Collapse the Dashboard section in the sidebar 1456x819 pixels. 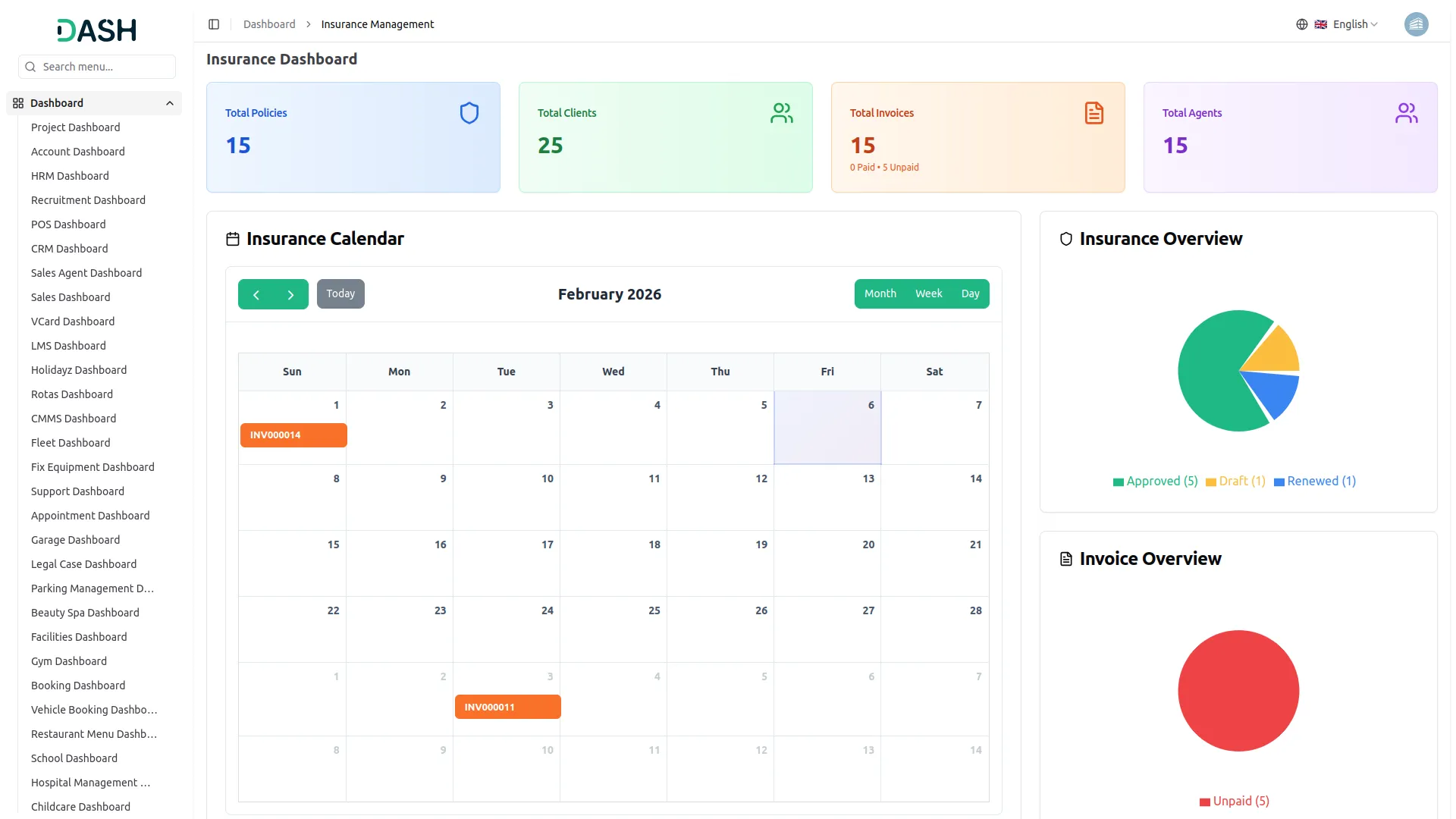click(x=169, y=103)
